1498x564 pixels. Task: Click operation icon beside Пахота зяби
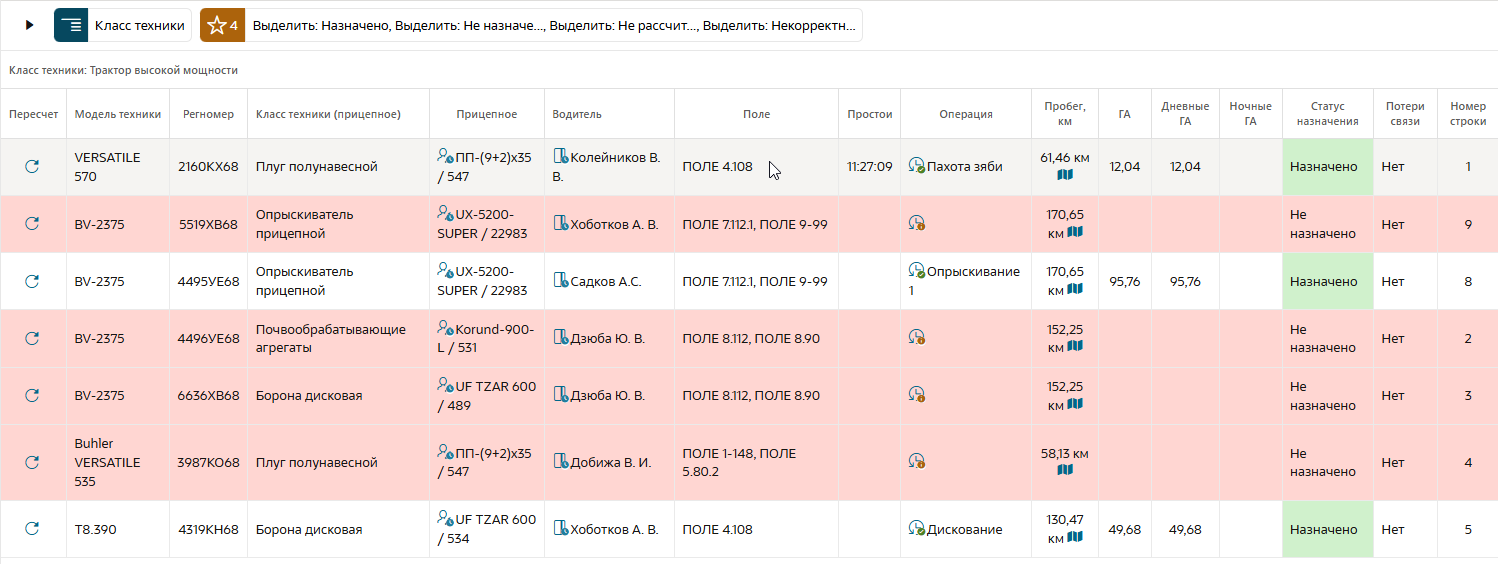(x=916, y=166)
